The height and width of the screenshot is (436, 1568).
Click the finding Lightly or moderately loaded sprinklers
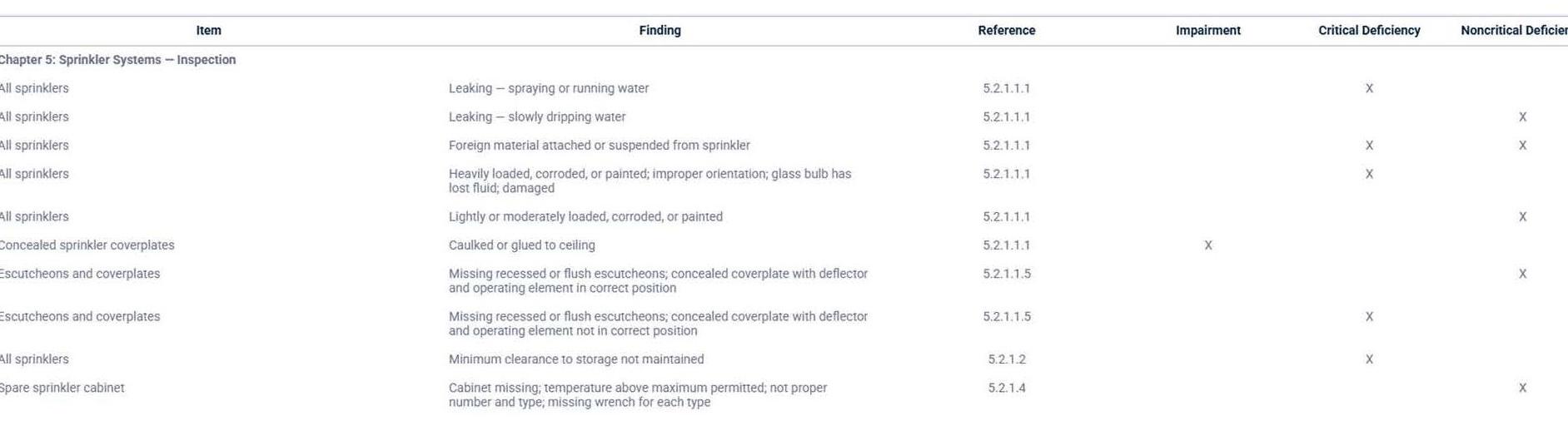(x=585, y=217)
